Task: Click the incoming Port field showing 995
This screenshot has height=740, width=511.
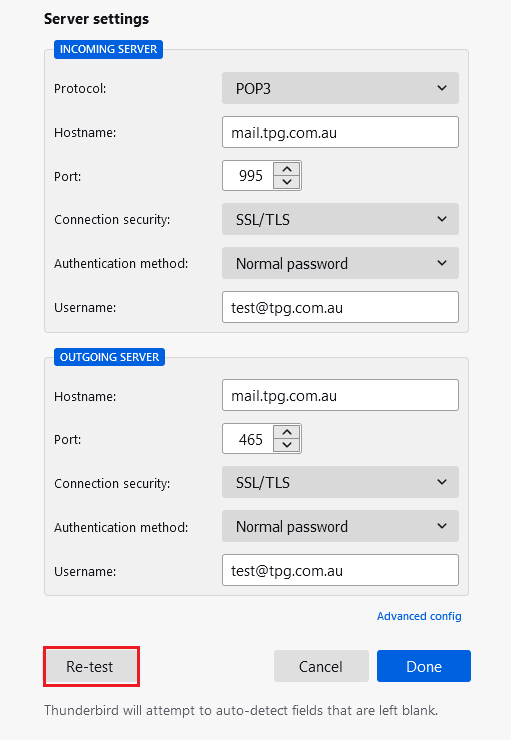Action: click(248, 176)
